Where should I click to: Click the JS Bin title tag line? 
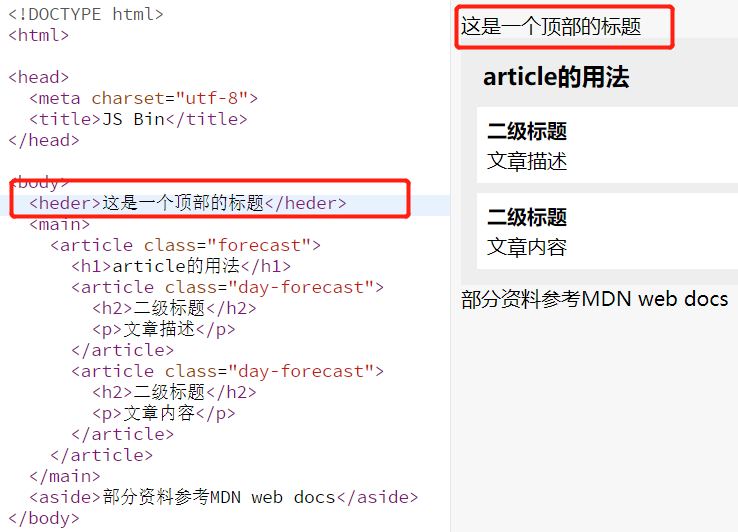138,119
